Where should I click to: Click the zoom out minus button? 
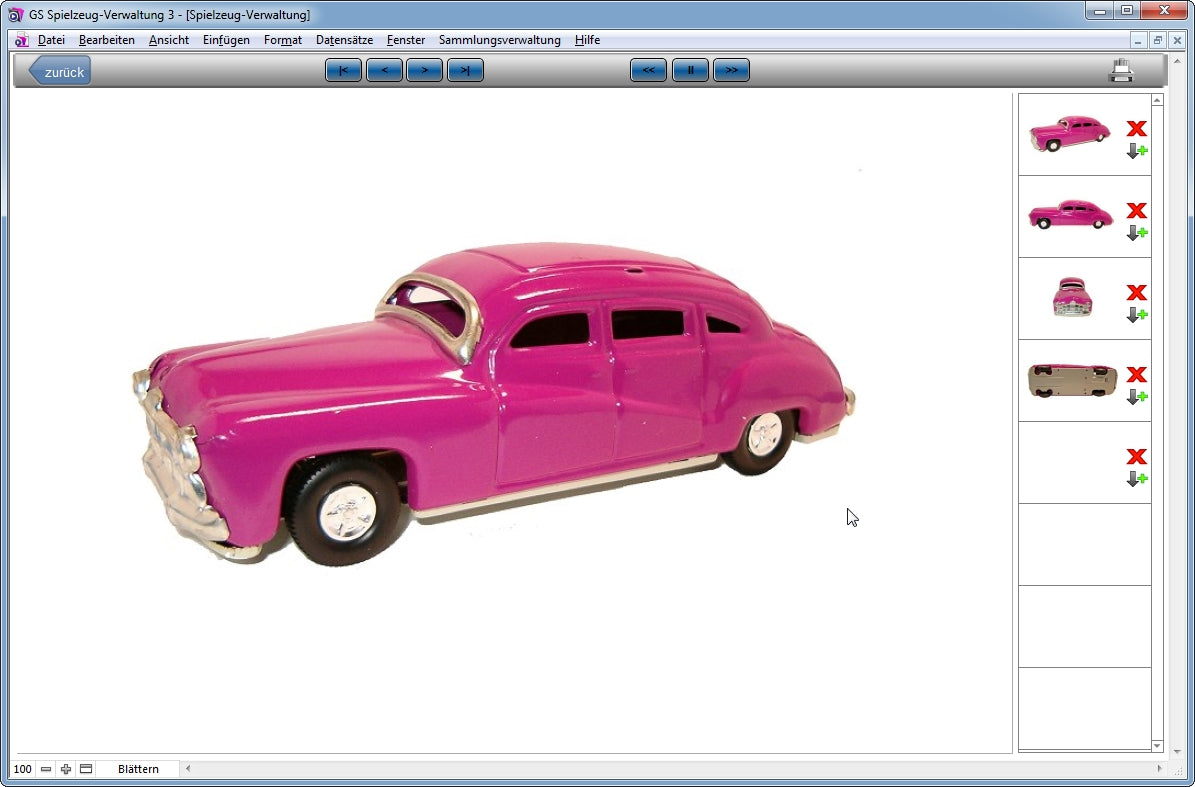[x=46, y=769]
